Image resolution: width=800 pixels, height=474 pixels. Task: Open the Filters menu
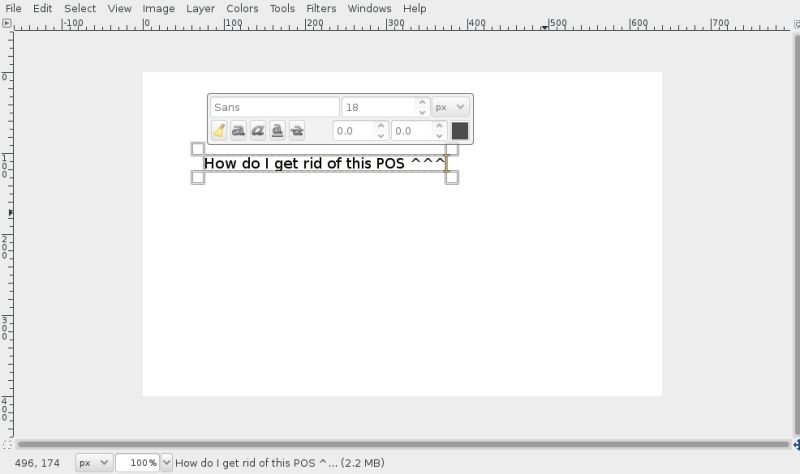pyautogui.click(x=321, y=8)
